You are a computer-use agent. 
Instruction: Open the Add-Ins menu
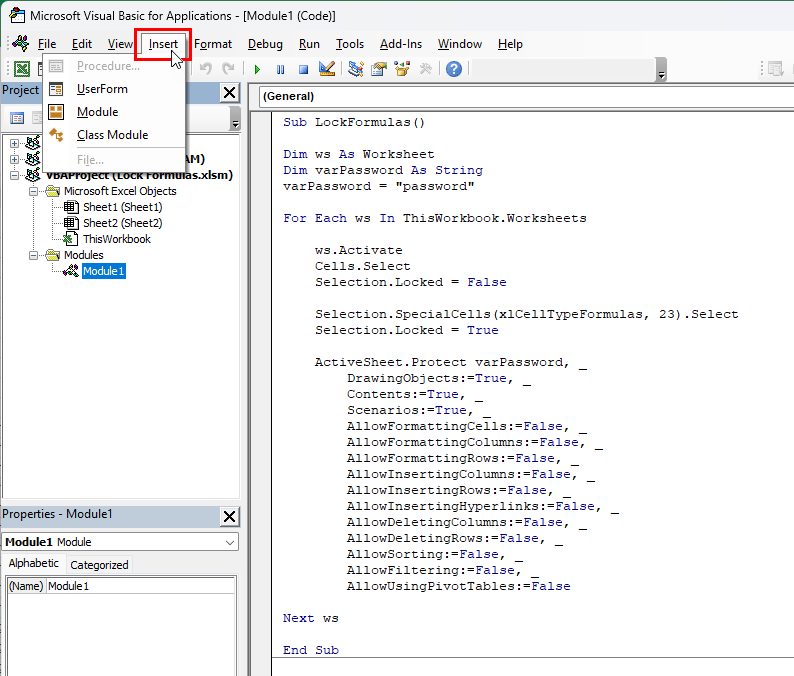[401, 44]
